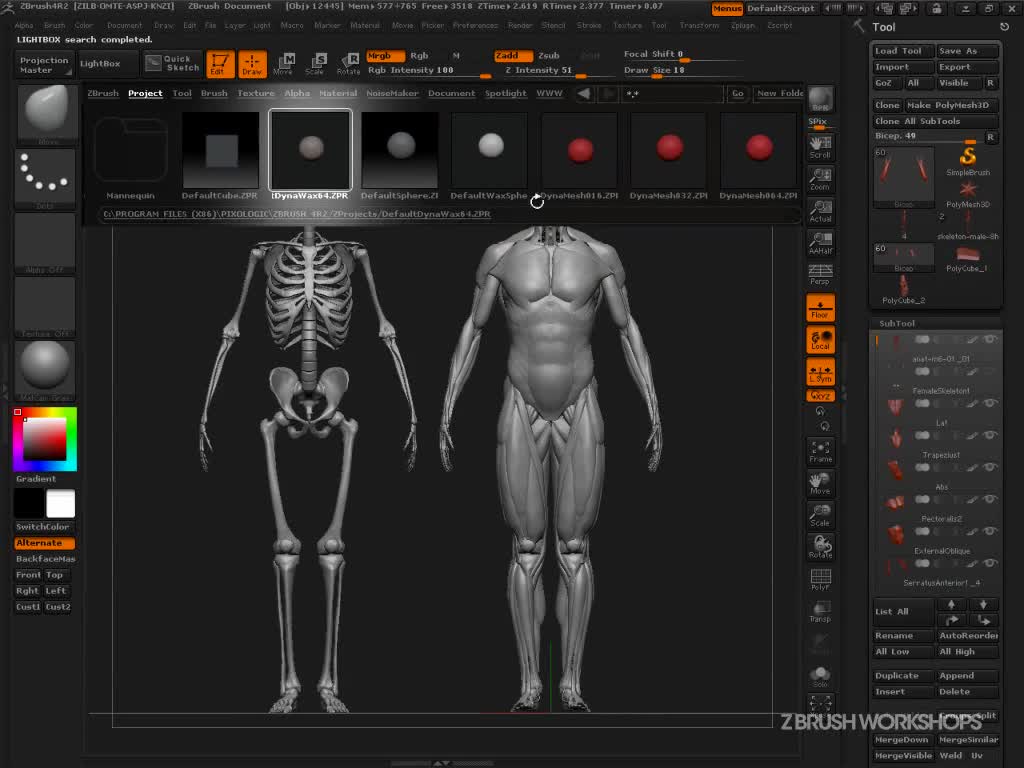This screenshot has height=768, width=1024.
Task: Click the right shelf Scale view icon
Action: (820, 516)
